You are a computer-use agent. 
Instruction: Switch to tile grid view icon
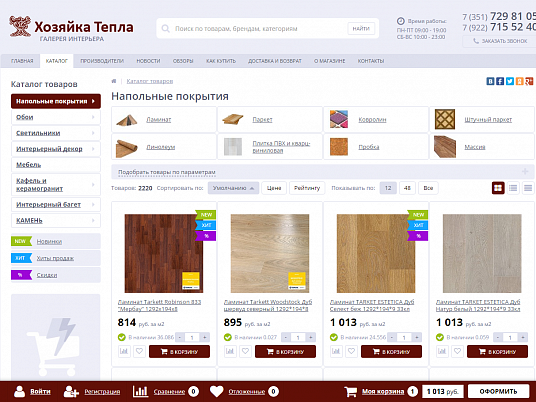(x=498, y=188)
